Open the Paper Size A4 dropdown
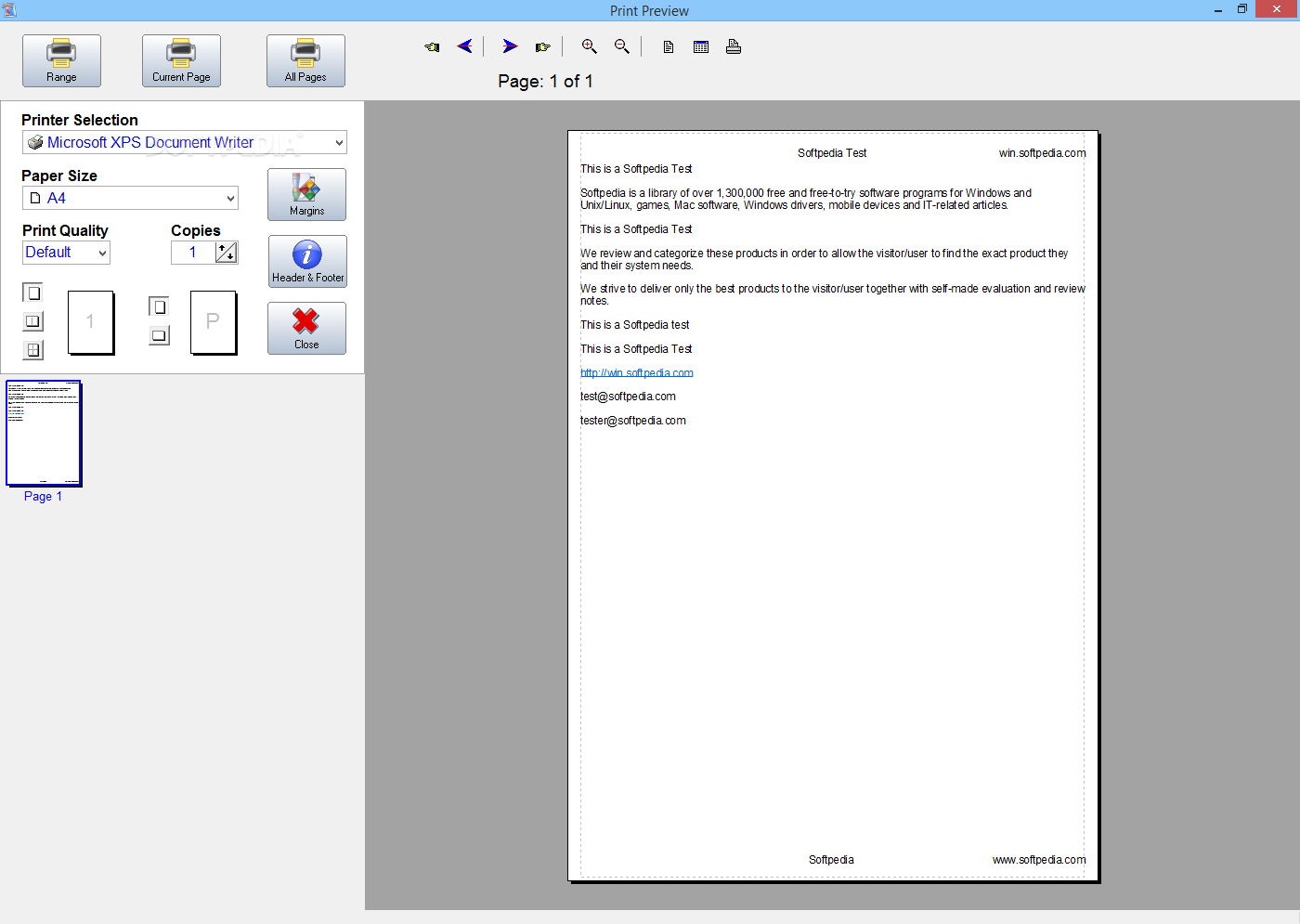Image resolution: width=1300 pixels, height=924 pixels. point(130,198)
